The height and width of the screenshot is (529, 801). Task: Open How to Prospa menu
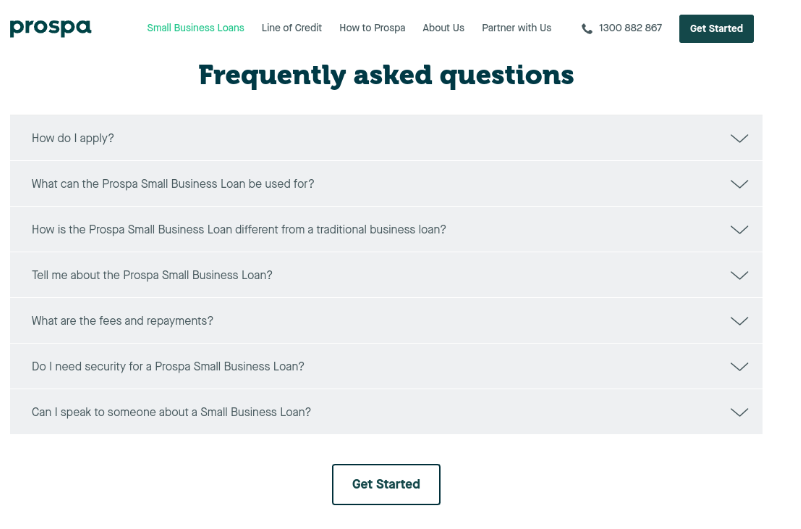372,28
